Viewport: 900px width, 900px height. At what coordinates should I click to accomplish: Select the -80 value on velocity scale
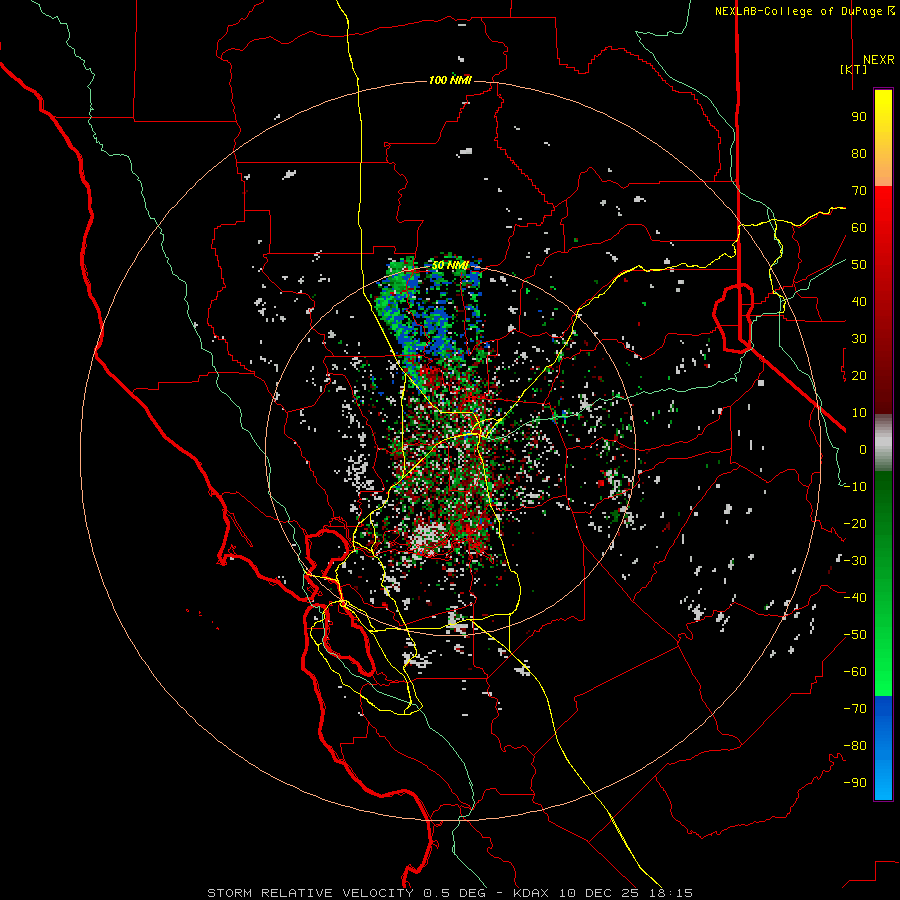pyautogui.click(x=855, y=746)
